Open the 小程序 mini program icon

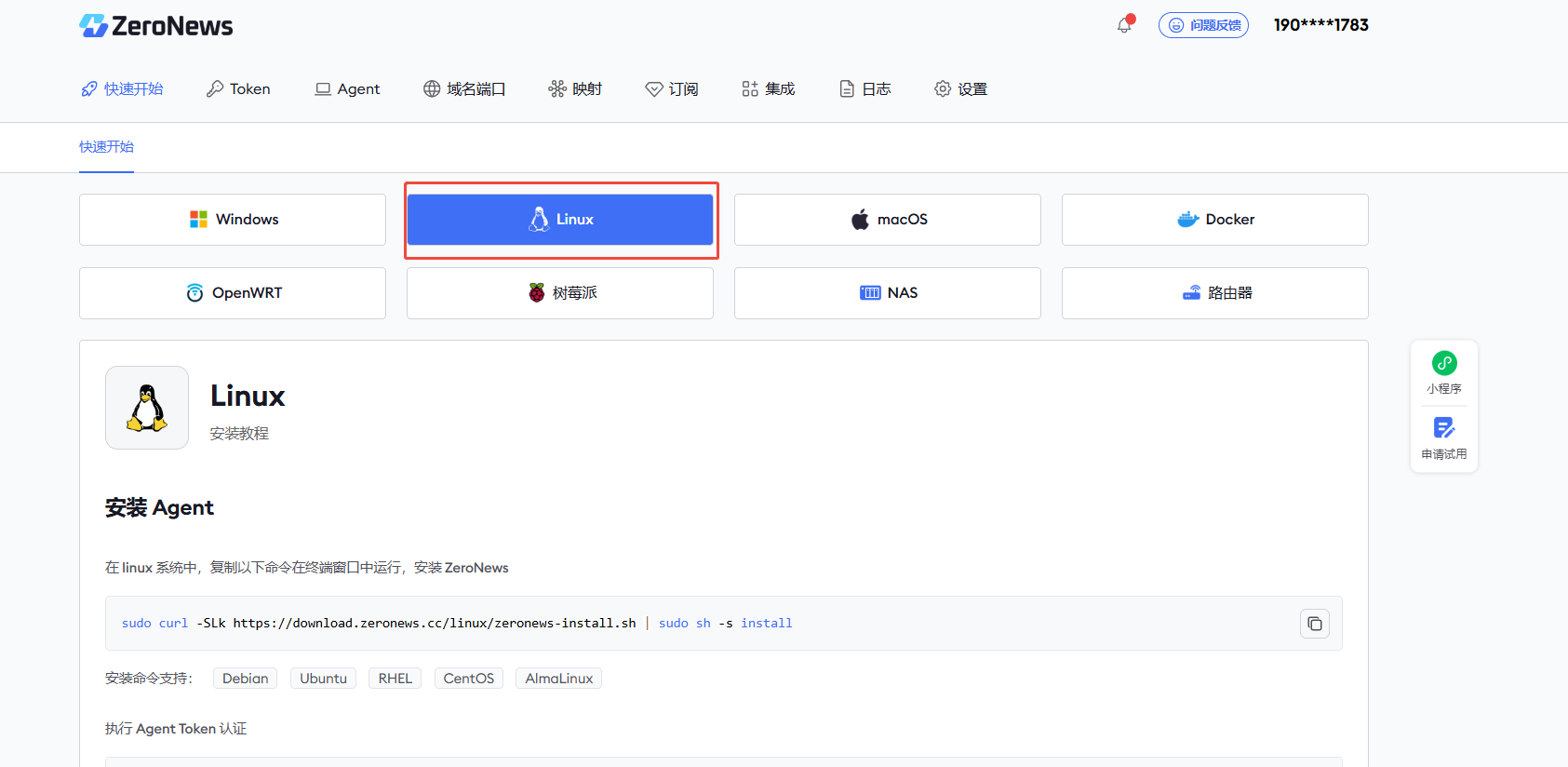tap(1444, 364)
